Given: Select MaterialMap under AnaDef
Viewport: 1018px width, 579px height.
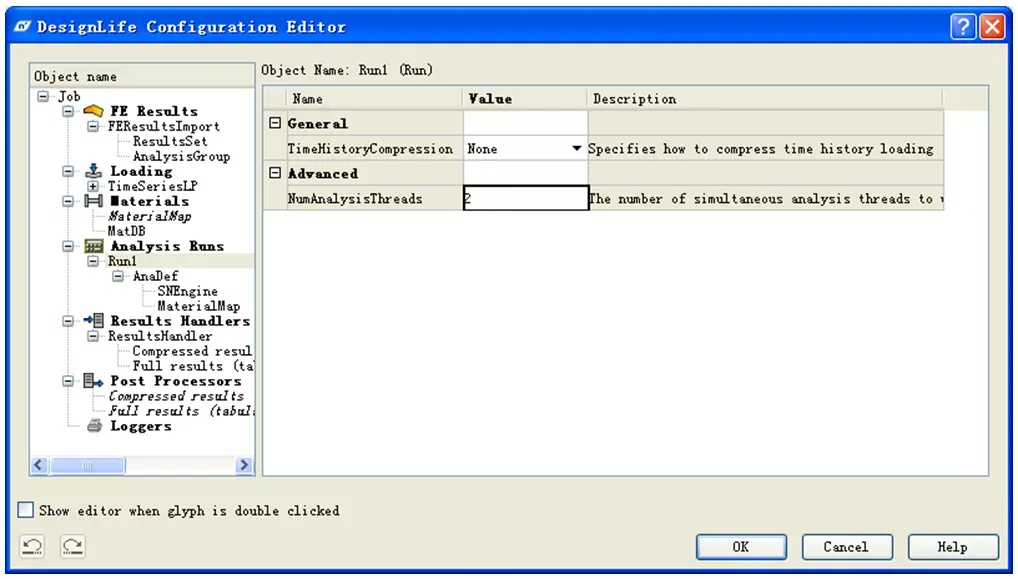Looking at the screenshot, I should tap(199, 306).
